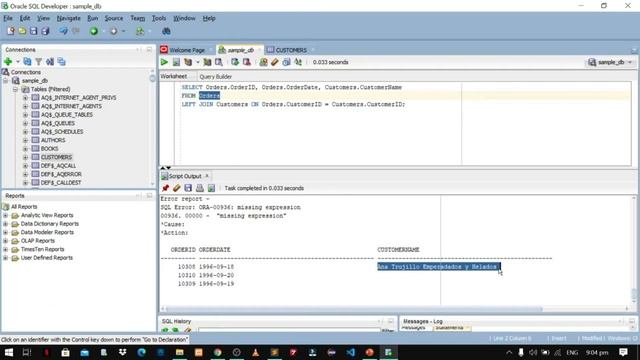Expand the User Defined Reports folder

click(x=6, y=258)
